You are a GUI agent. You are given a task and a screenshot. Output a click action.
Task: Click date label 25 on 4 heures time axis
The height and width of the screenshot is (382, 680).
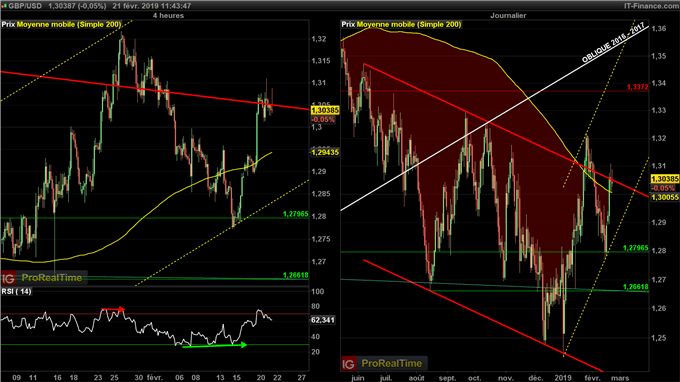(114, 378)
